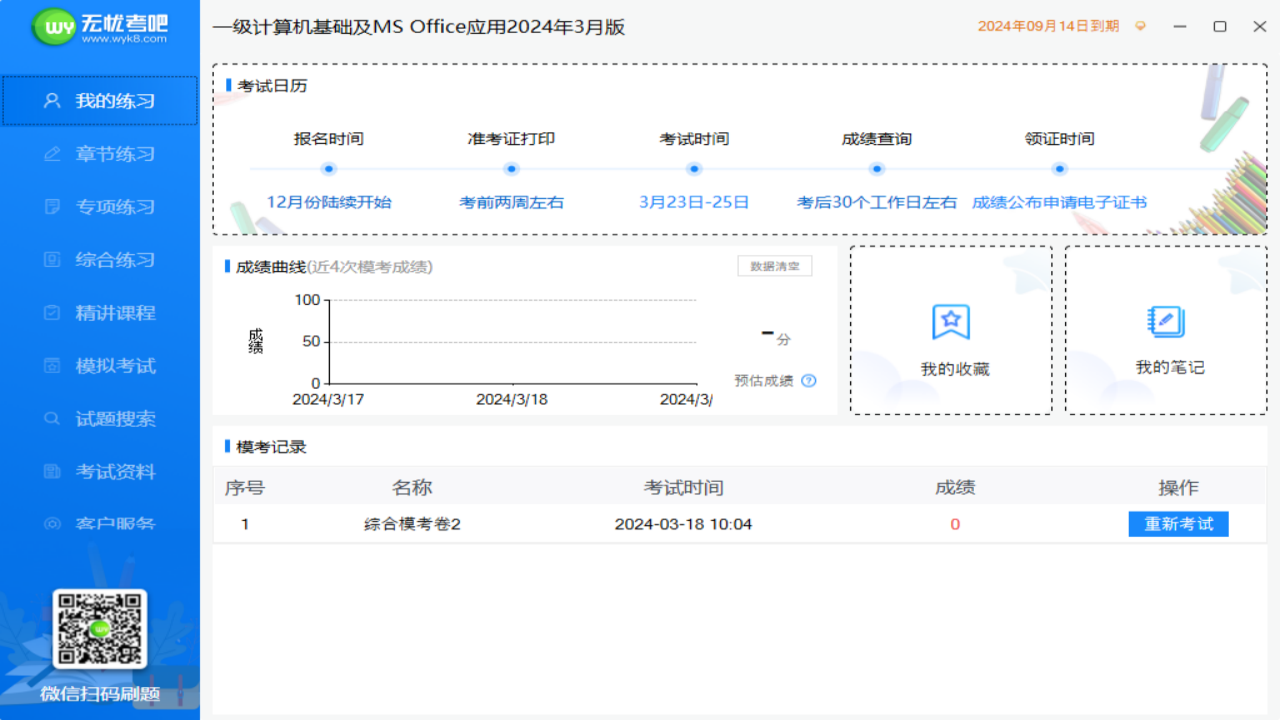
Task: Select the 综合模考卷2 record row
Action: tap(739, 524)
